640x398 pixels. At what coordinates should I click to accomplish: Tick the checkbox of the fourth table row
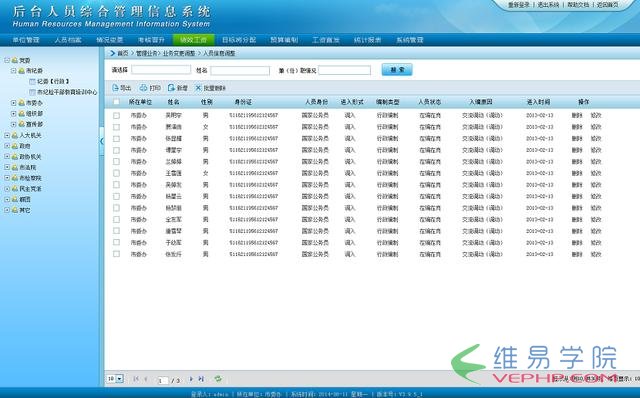point(116,150)
